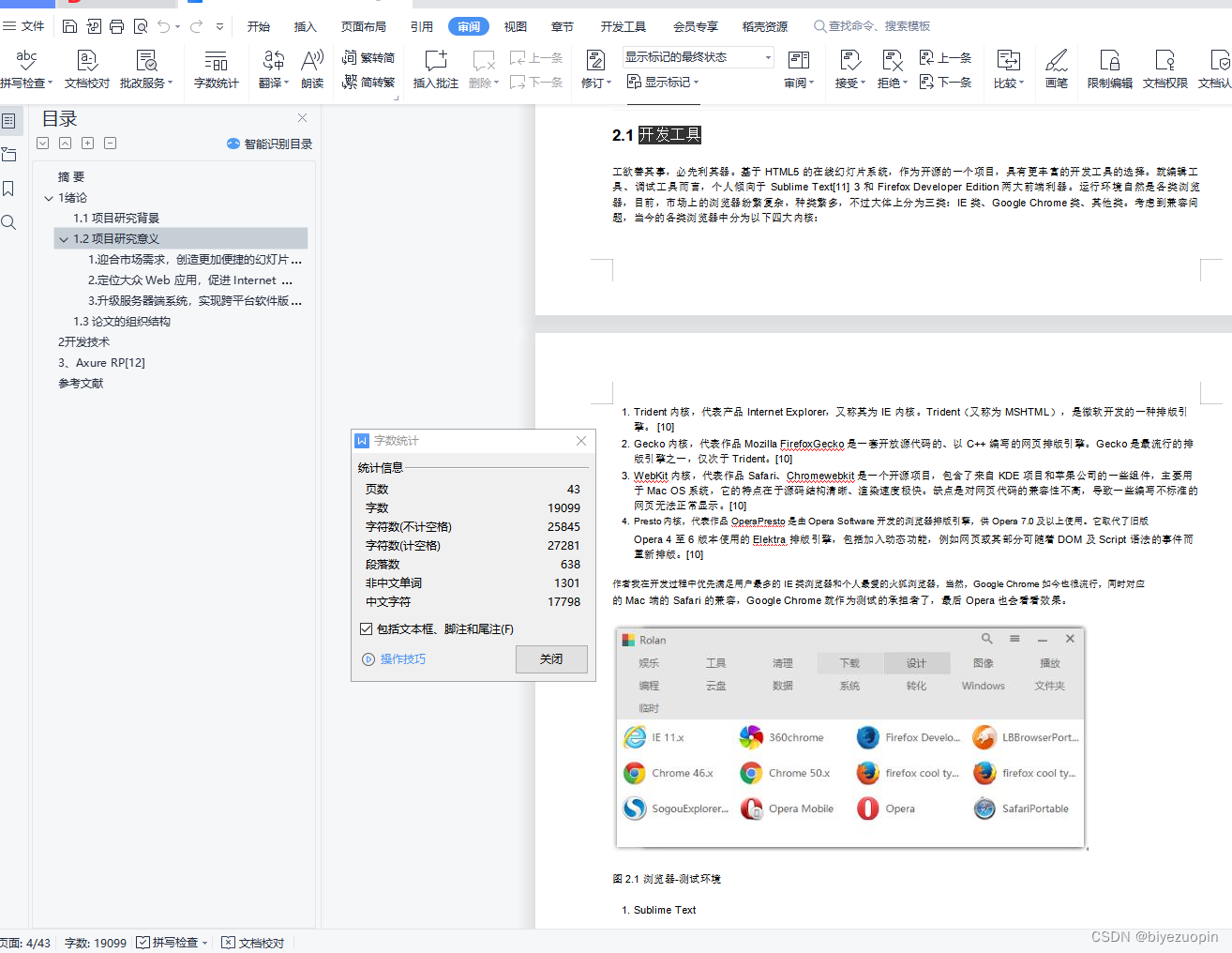Viewport: 1232px width, 953px height.
Task: Convert text with 繁转简
Action: (x=368, y=57)
